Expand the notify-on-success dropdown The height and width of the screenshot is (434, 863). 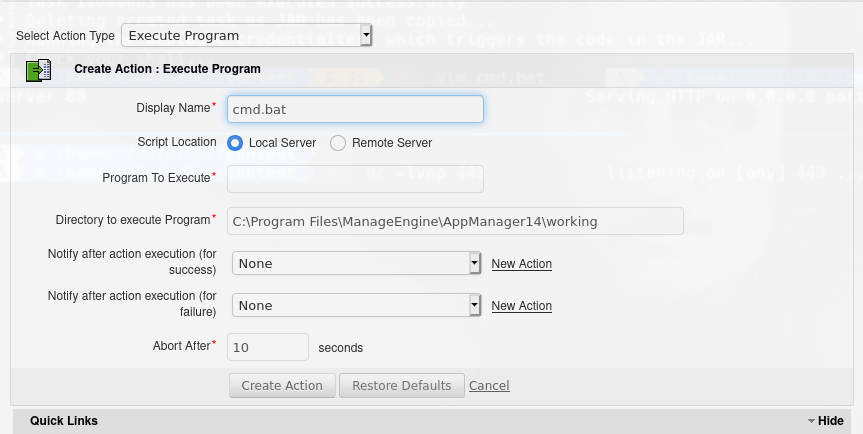coord(357,263)
